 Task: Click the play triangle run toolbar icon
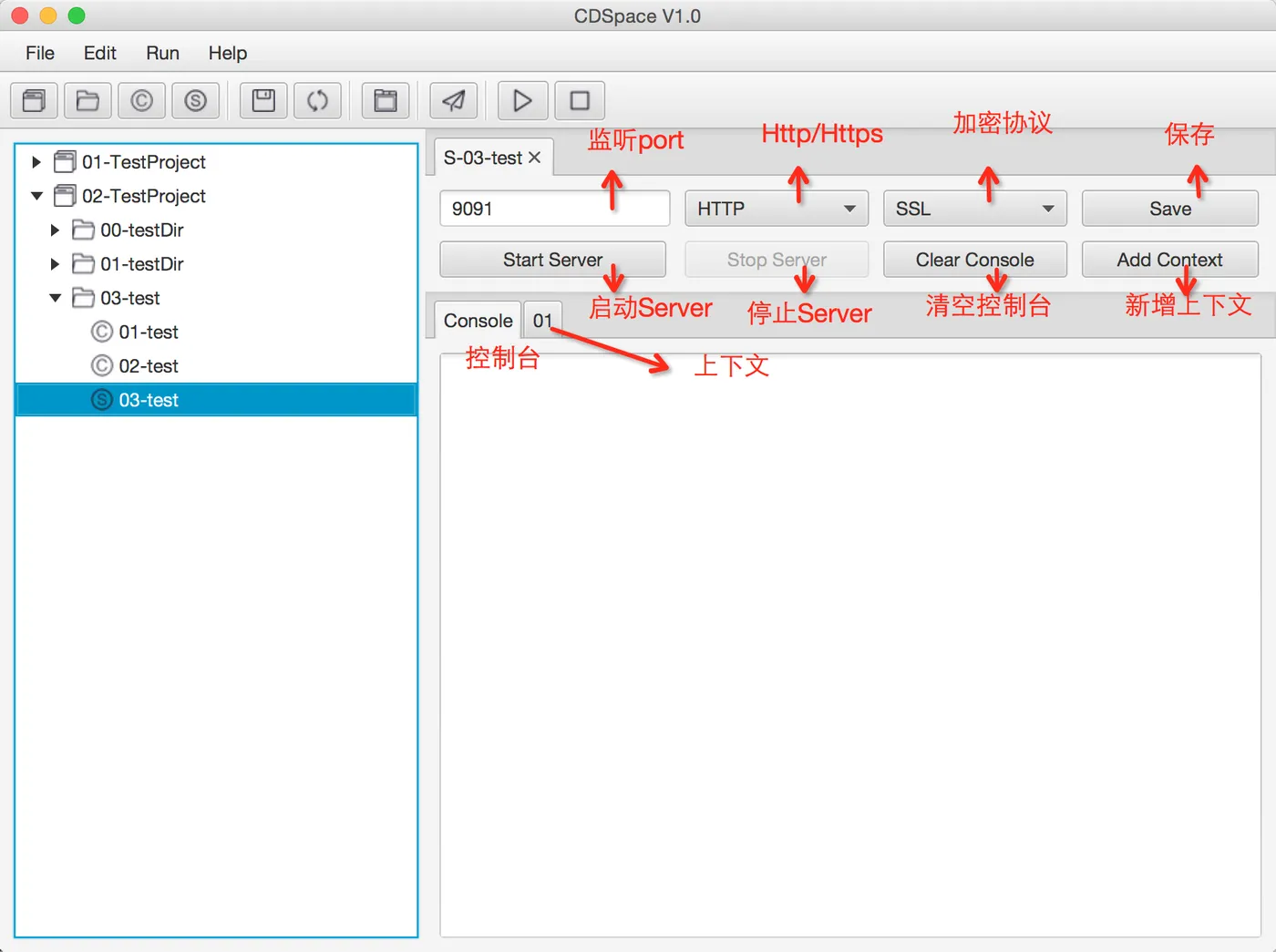522,100
